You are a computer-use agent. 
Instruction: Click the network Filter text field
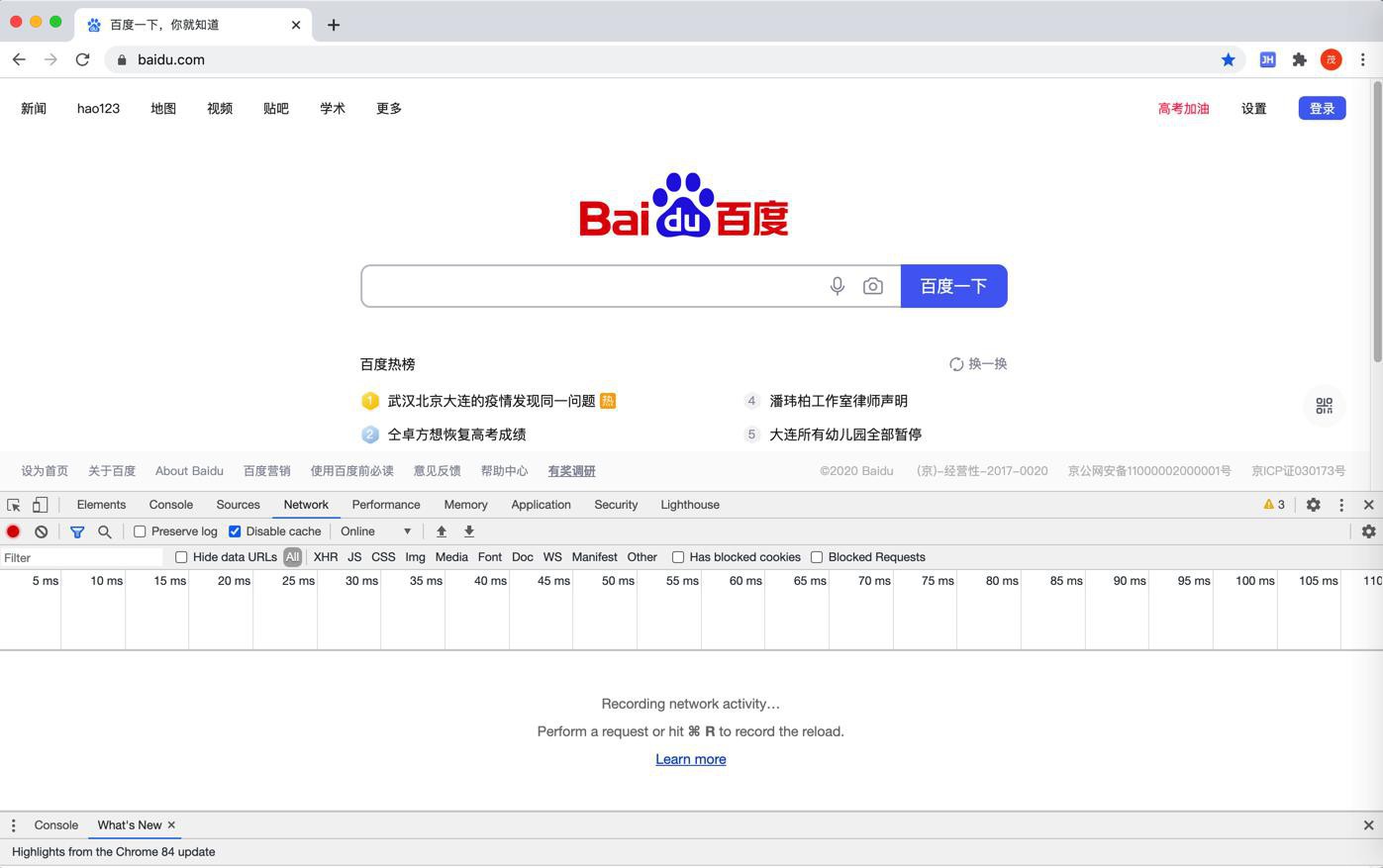pos(82,557)
